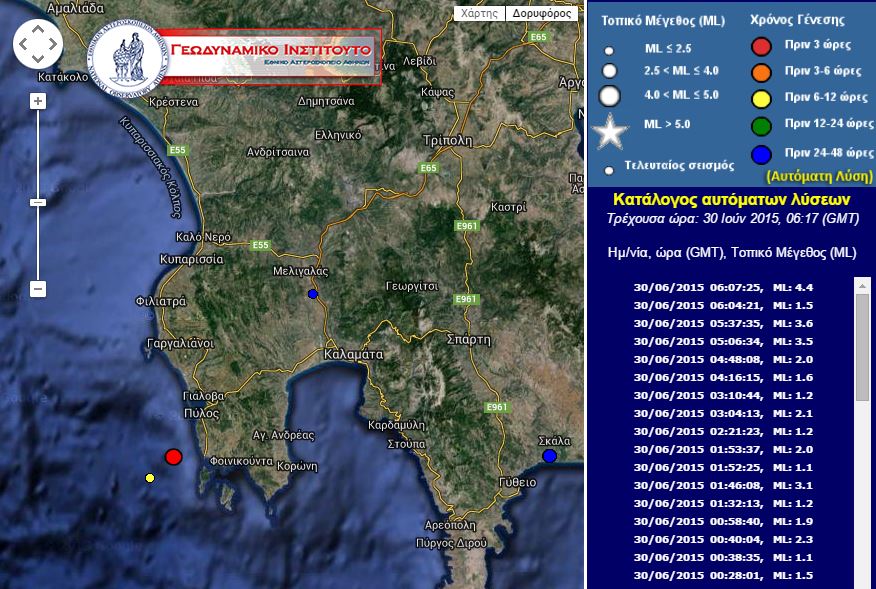Screen dimensions: 876x589
Task: Select the blue earthquake marker near Meligalas
Action: pyautogui.click(x=312, y=294)
